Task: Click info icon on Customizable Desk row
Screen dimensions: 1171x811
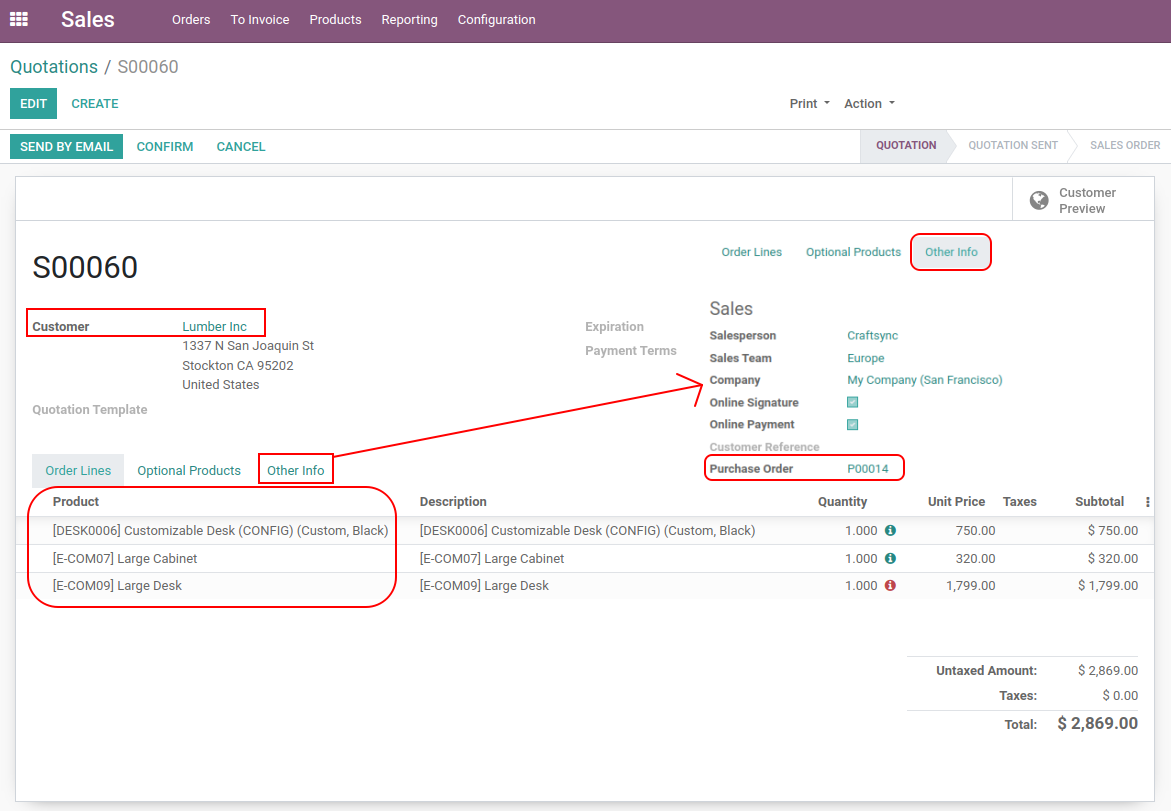Action: 890,531
